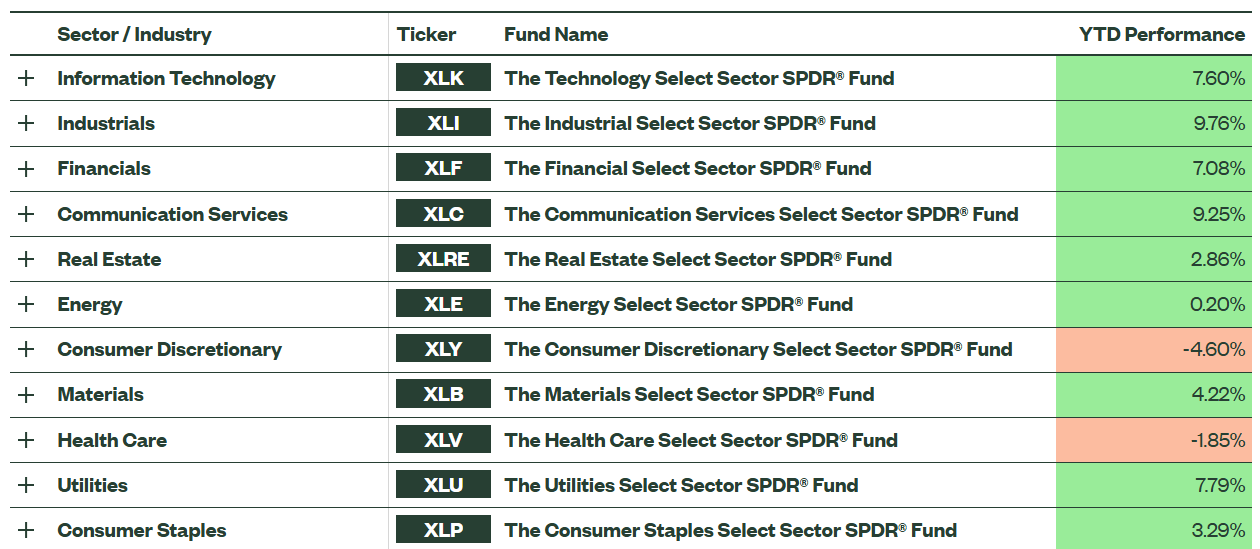The image size is (1260, 549).
Task: Open The Materials Select Sector SPDR Fund
Action: [689, 394]
